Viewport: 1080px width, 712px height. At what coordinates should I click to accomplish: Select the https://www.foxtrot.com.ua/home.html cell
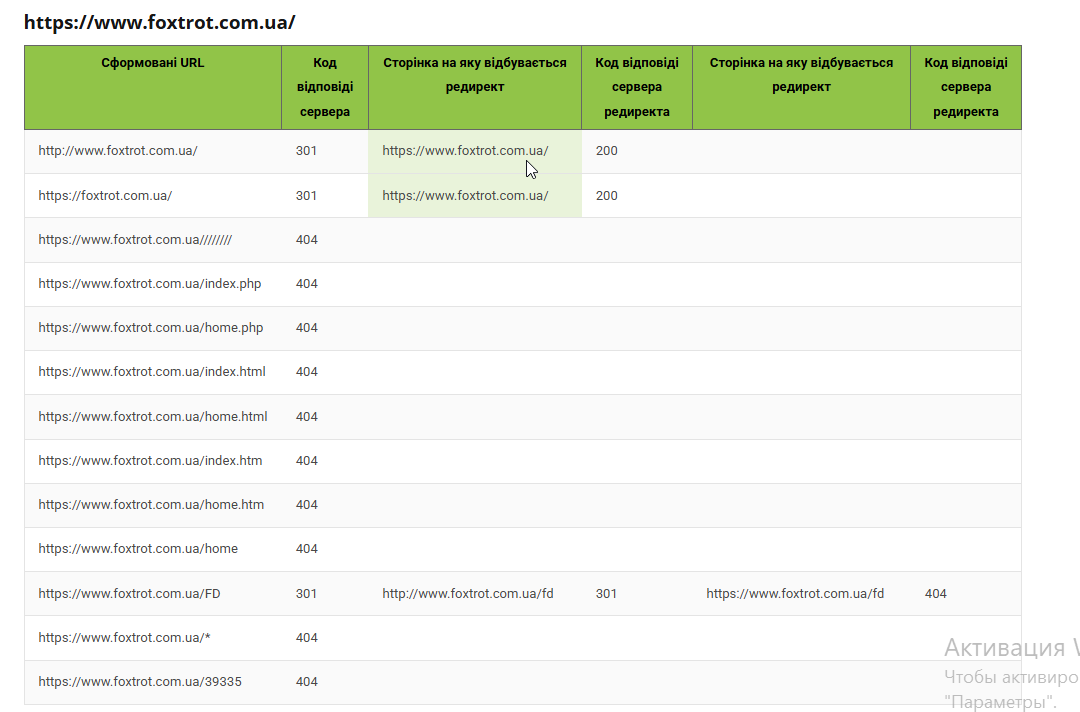[153, 417]
